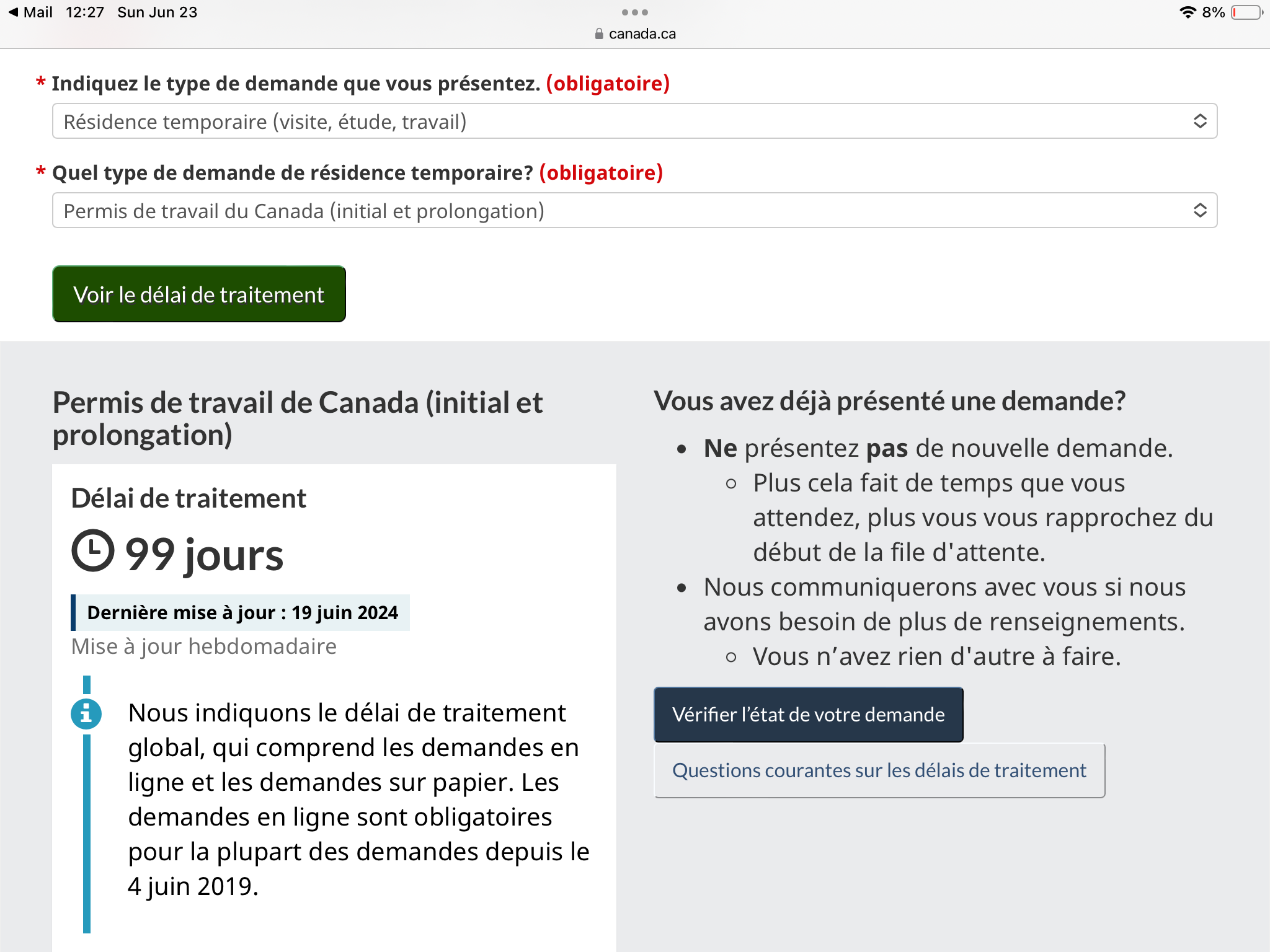The height and width of the screenshot is (952, 1270).
Task: Click the arrows on Permis de travail selector
Action: point(1200,211)
